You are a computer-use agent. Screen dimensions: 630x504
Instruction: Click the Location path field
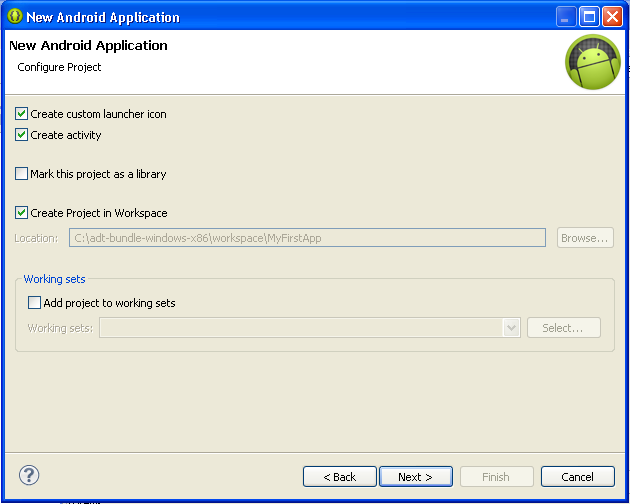(307, 238)
